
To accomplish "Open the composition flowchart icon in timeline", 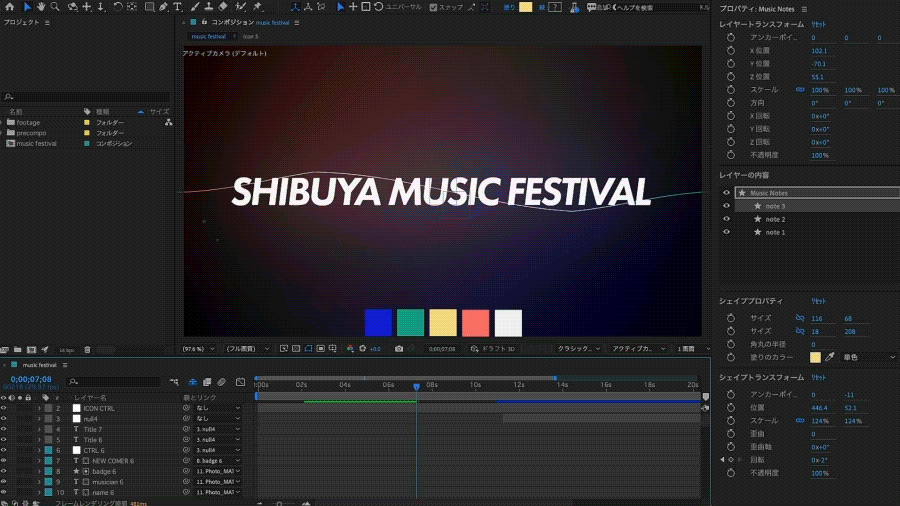I will tap(174, 382).
